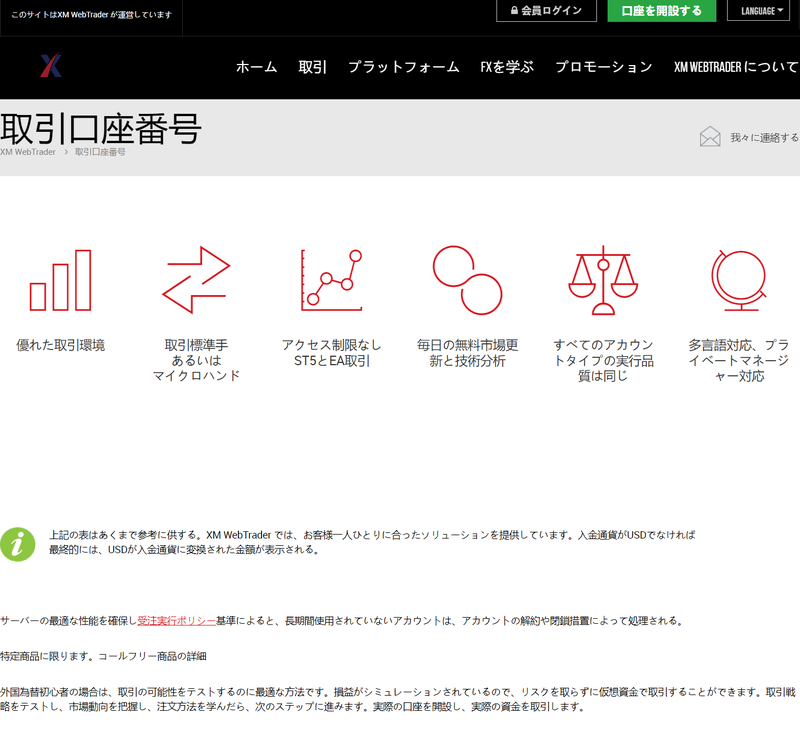Click the two-way arrows exchange icon

[x=196, y=280]
